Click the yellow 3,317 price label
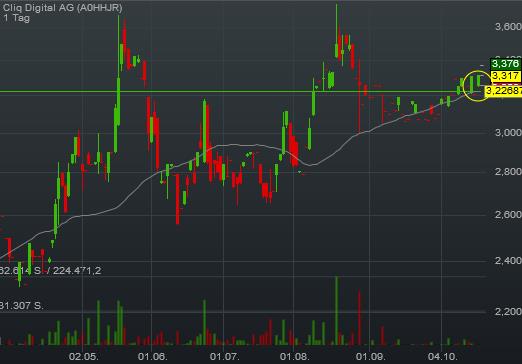Viewport: 522px width, 364px height. click(506, 76)
